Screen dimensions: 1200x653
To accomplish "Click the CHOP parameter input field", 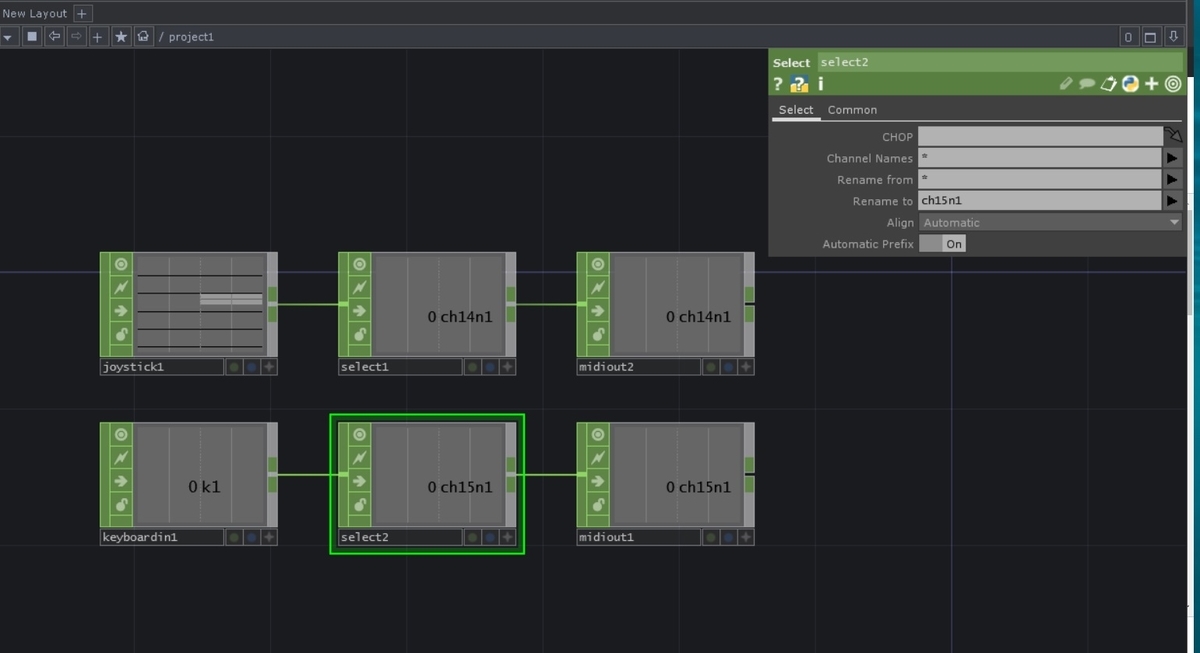I will [x=1040, y=137].
